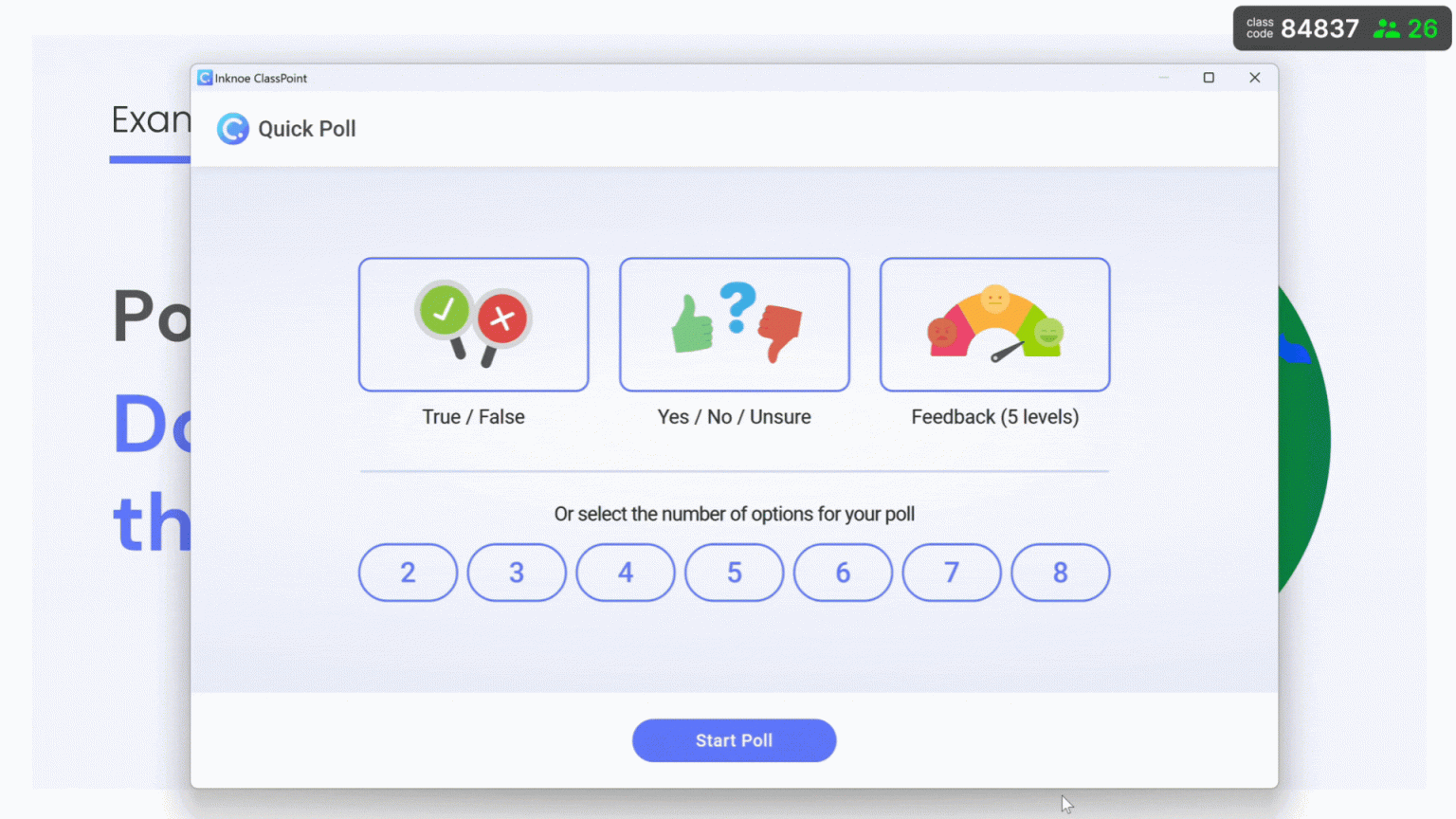Image resolution: width=1456 pixels, height=819 pixels.
Task: Close the Quick Poll window
Action: 1254,78
